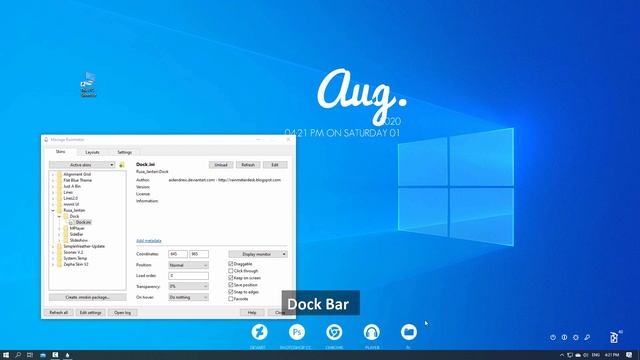Image resolution: width=640 pixels, height=360 pixels.
Task: Open the Display monitor dropdown
Action: pyautogui.click(x=258, y=254)
